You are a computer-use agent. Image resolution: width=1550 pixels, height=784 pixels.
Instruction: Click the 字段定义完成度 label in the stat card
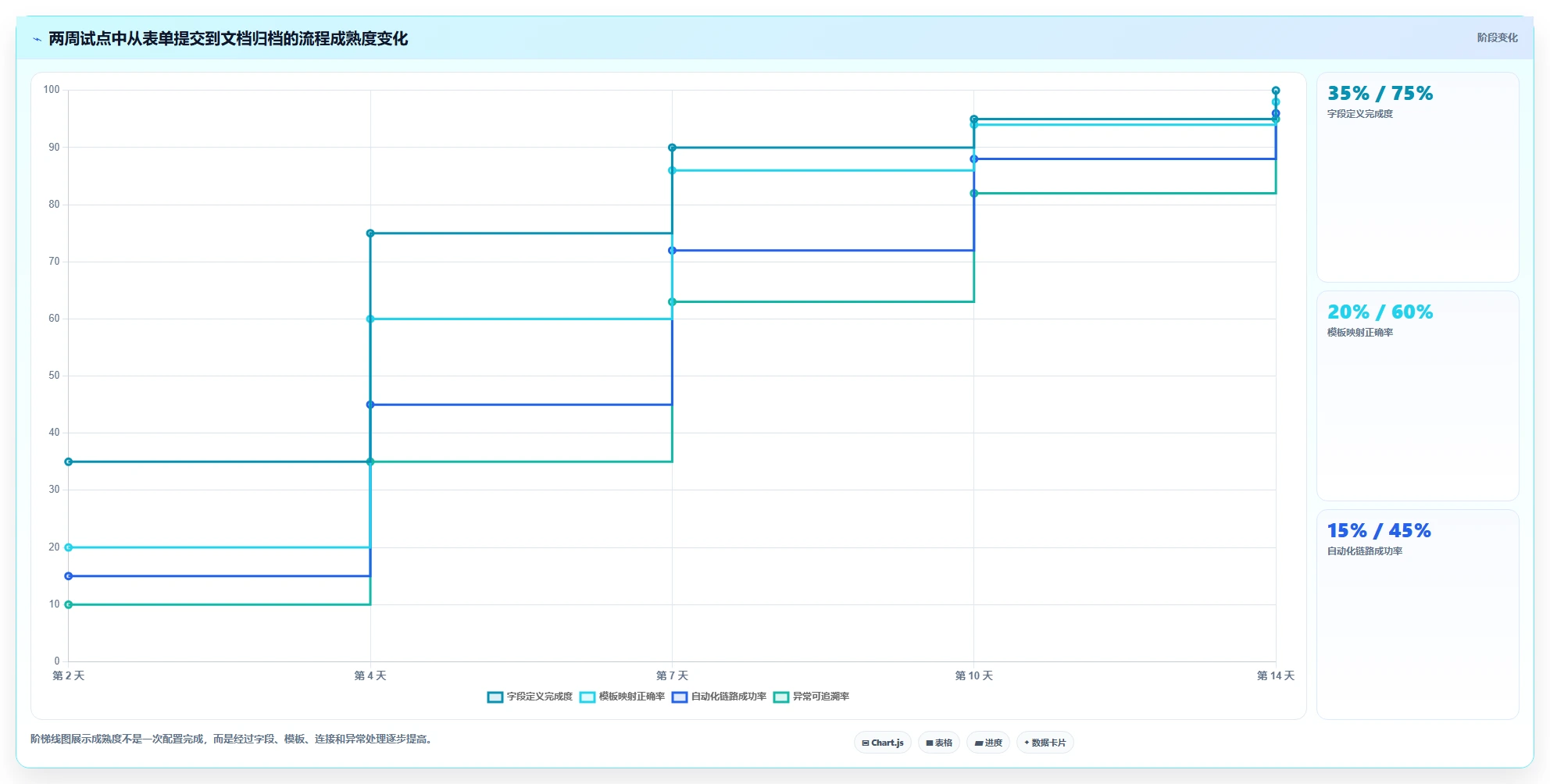tap(1360, 114)
